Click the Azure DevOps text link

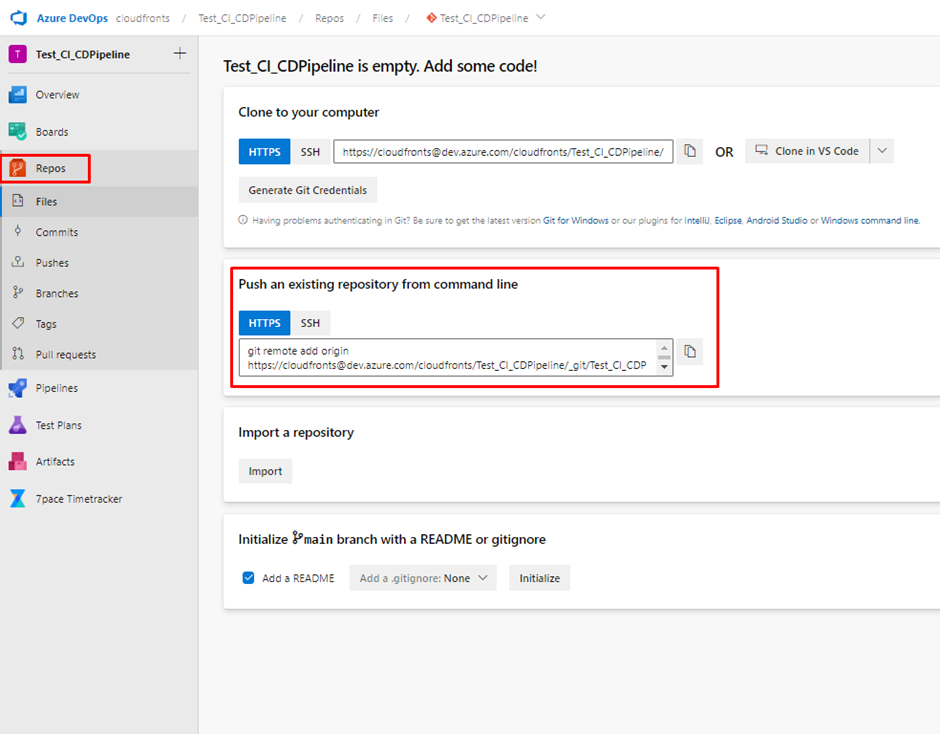[x=72, y=18]
